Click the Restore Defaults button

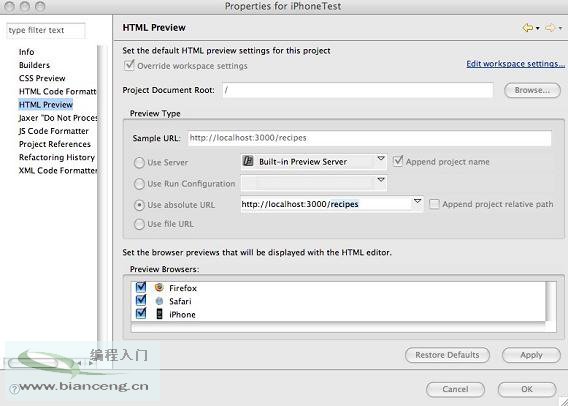(447, 355)
